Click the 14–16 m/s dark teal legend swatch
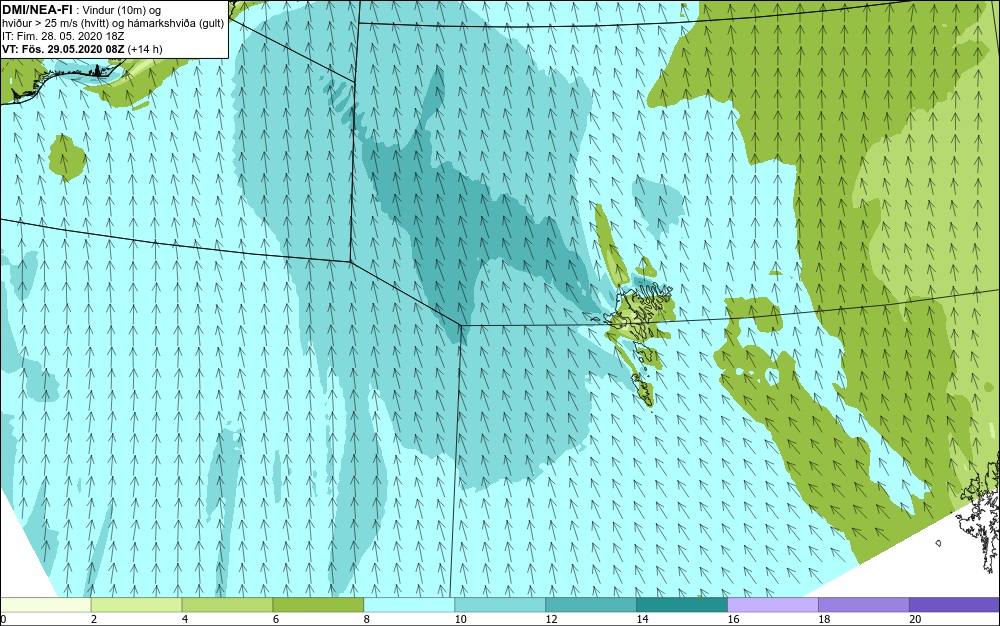The image size is (1000, 626). click(x=682, y=605)
